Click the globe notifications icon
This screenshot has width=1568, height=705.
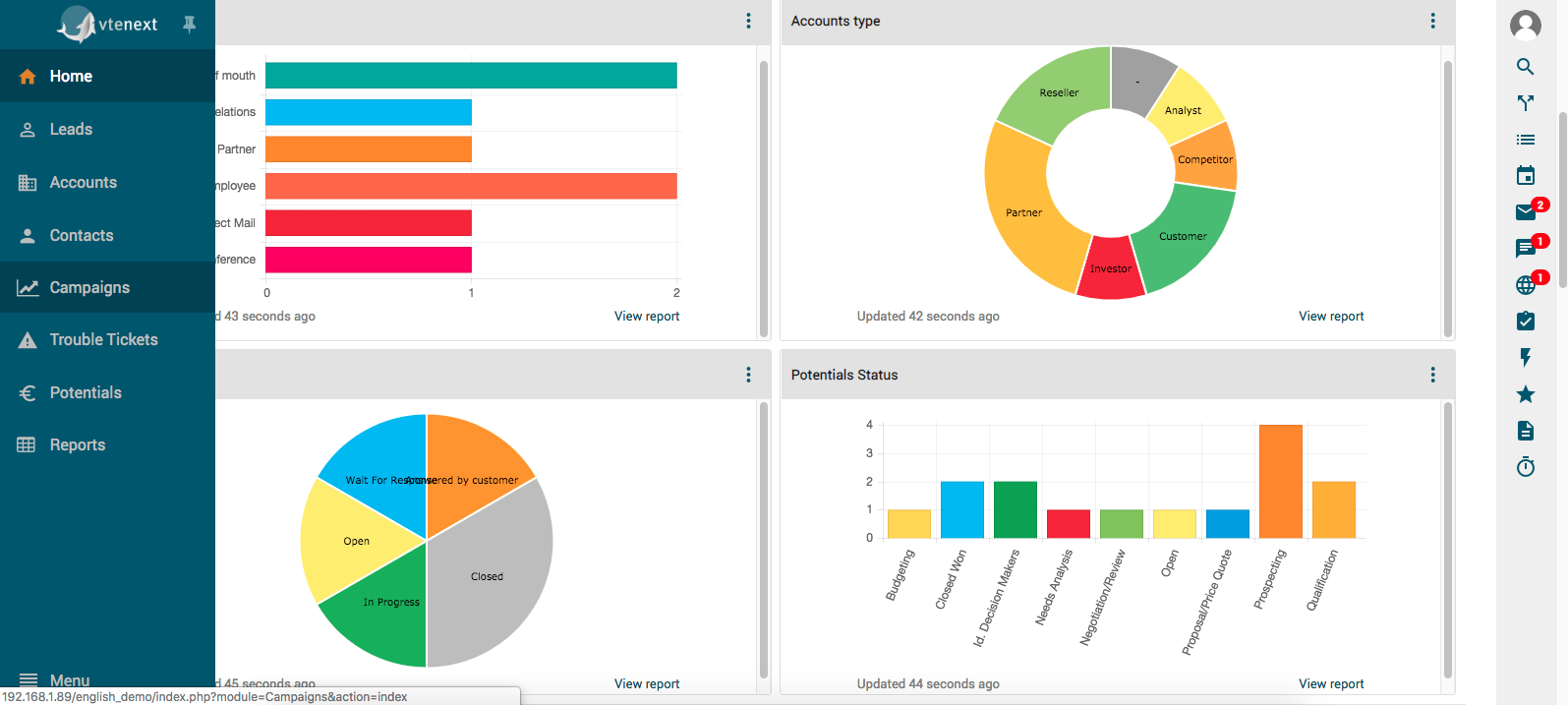click(x=1525, y=285)
